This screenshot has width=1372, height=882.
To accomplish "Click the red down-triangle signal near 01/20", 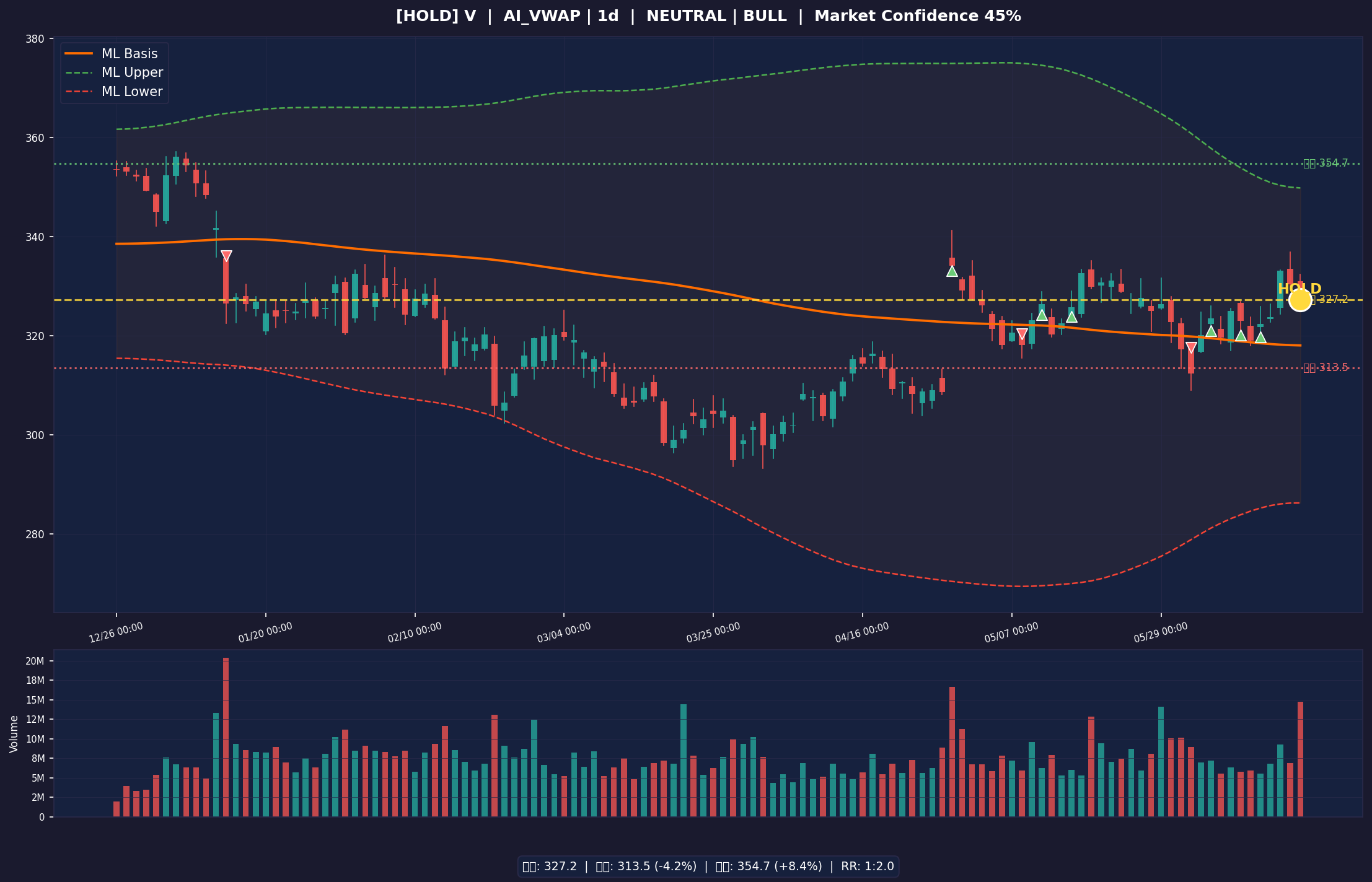I will coord(226,256).
